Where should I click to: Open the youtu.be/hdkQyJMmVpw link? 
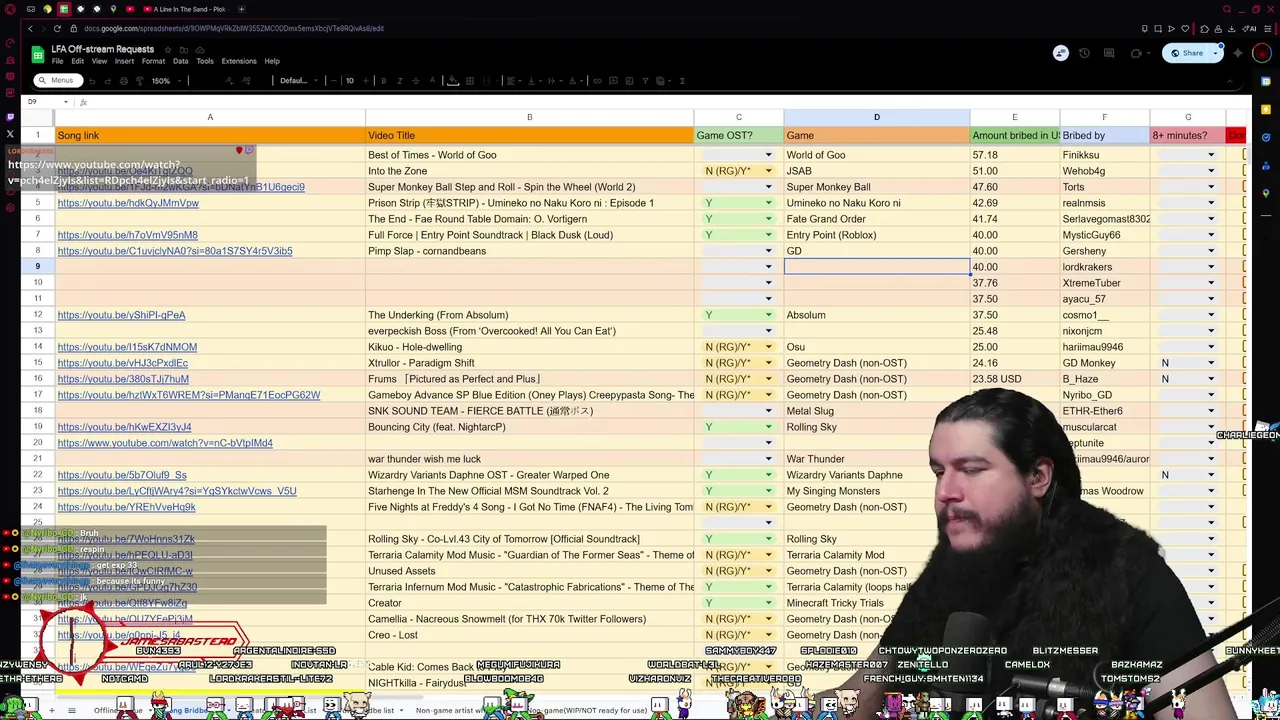[x=128, y=203]
